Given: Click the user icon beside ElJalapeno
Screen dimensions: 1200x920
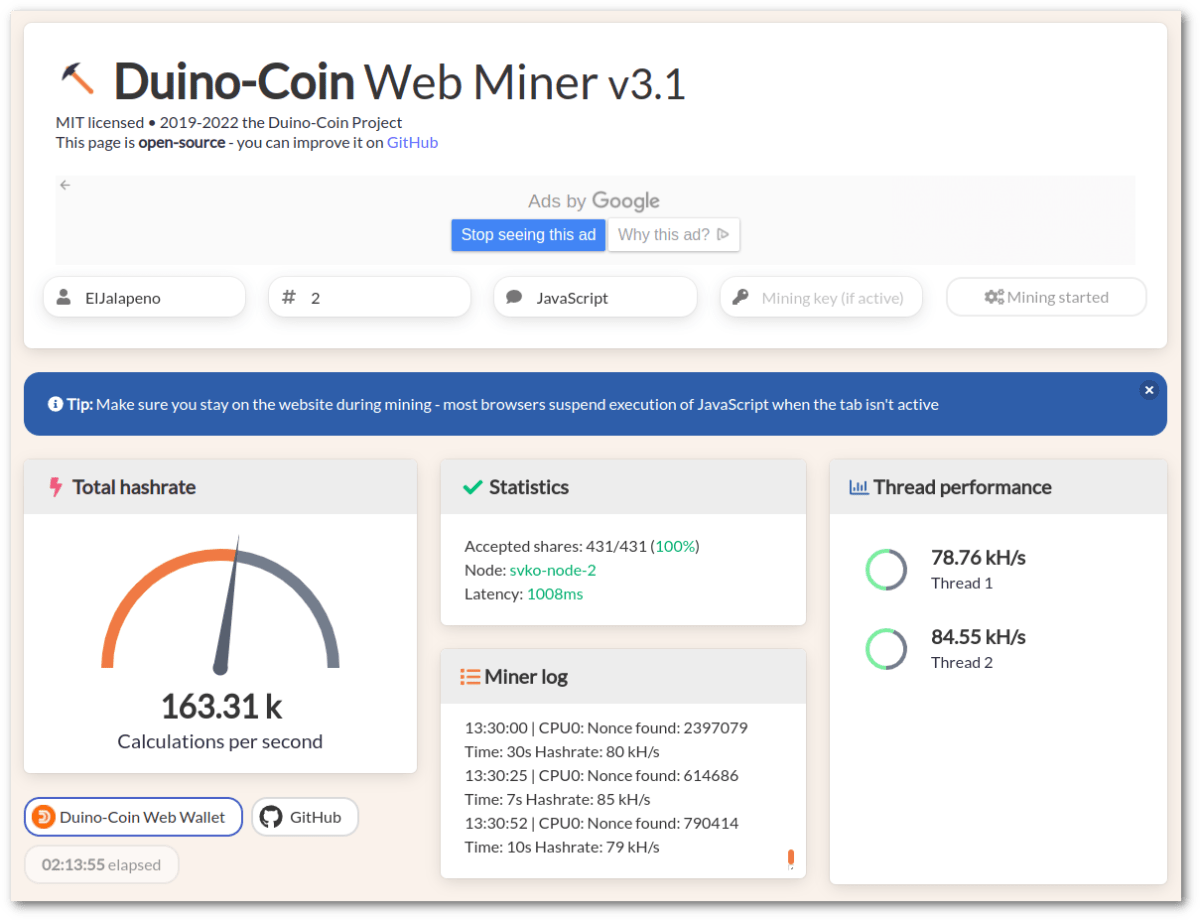Looking at the screenshot, I should point(64,297).
